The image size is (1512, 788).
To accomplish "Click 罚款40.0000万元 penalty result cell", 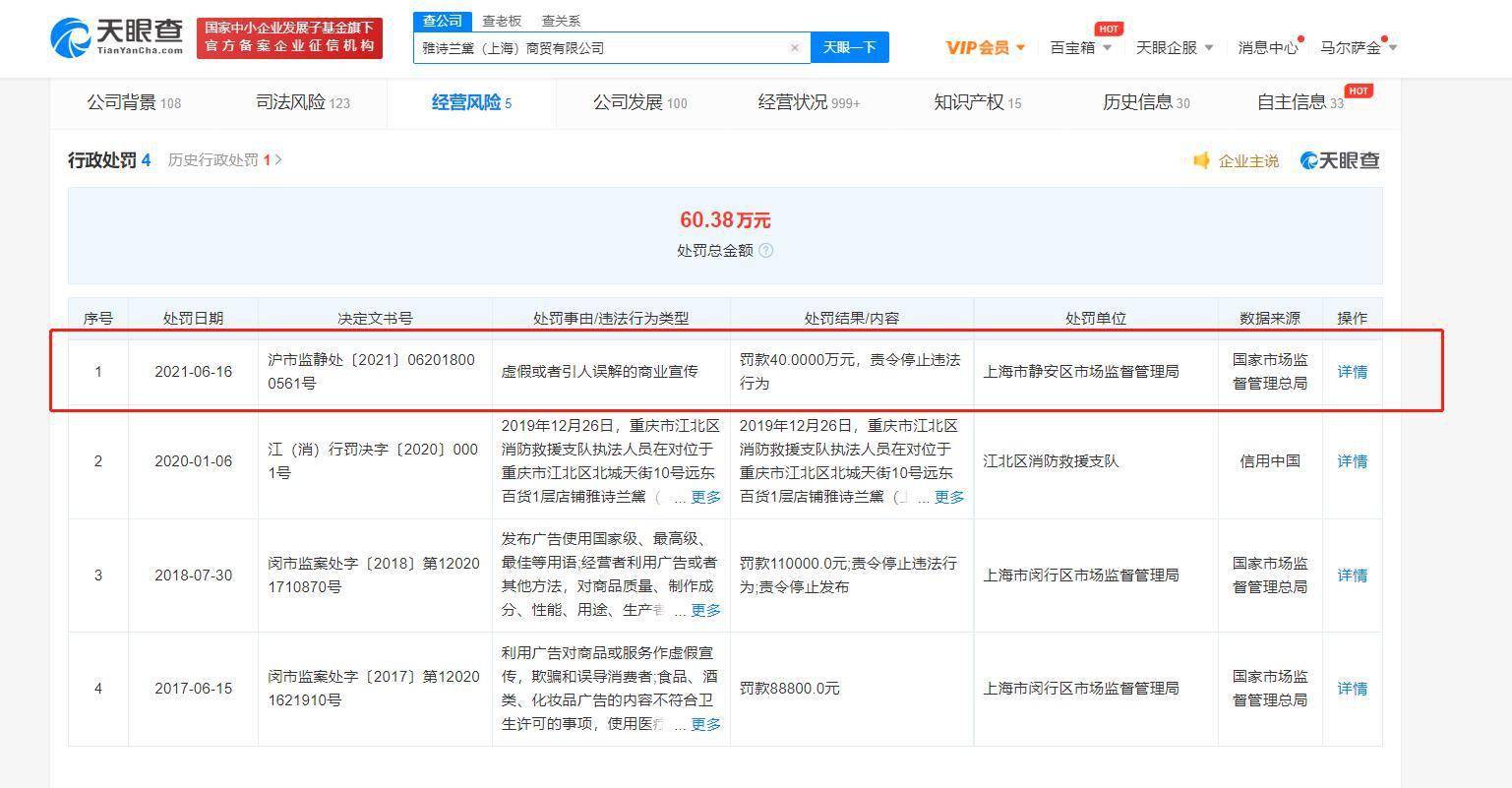I will 850,372.
